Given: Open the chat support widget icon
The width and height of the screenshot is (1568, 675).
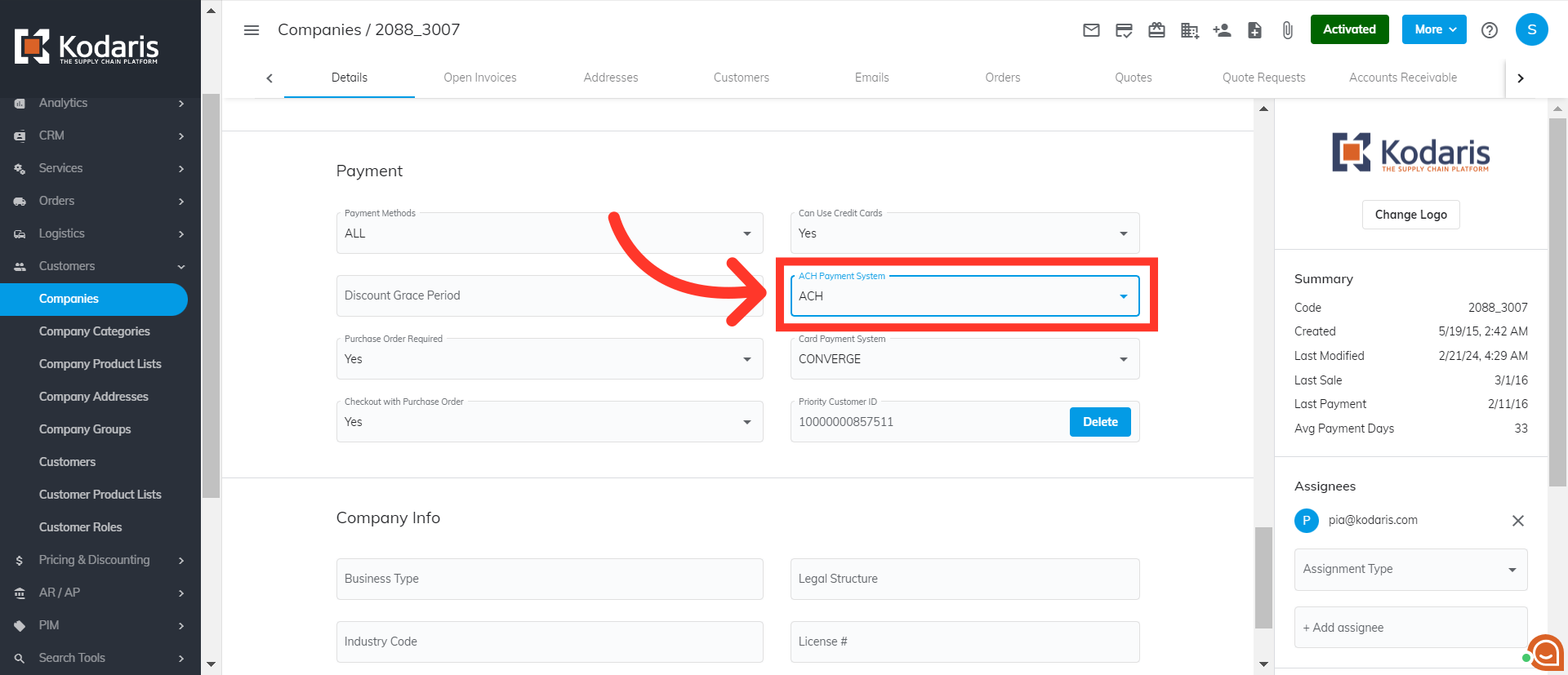Looking at the screenshot, I should (1545, 653).
